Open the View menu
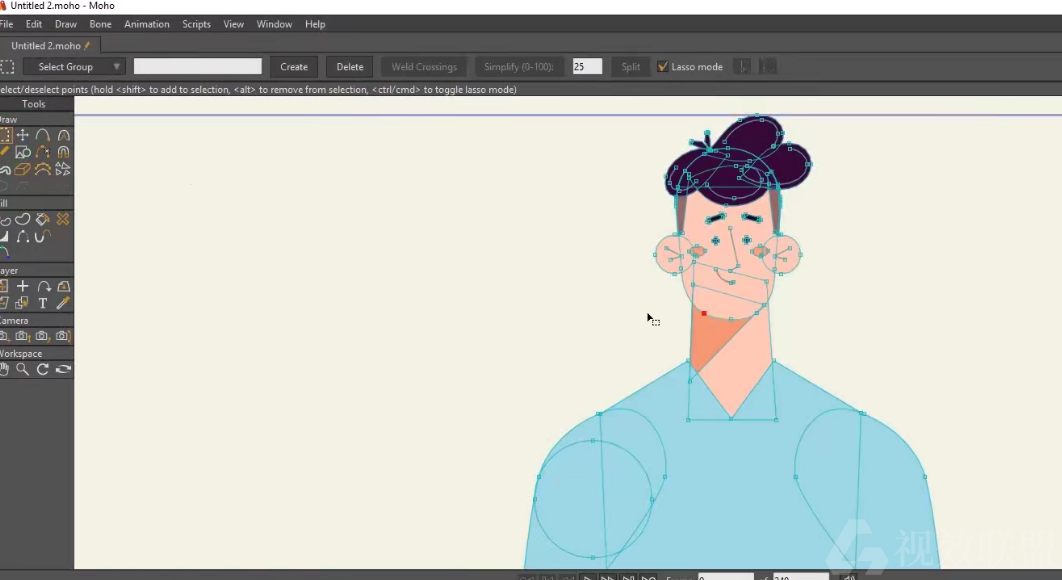The width and height of the screenshot is (1062, 580). [x=234, y=24]
